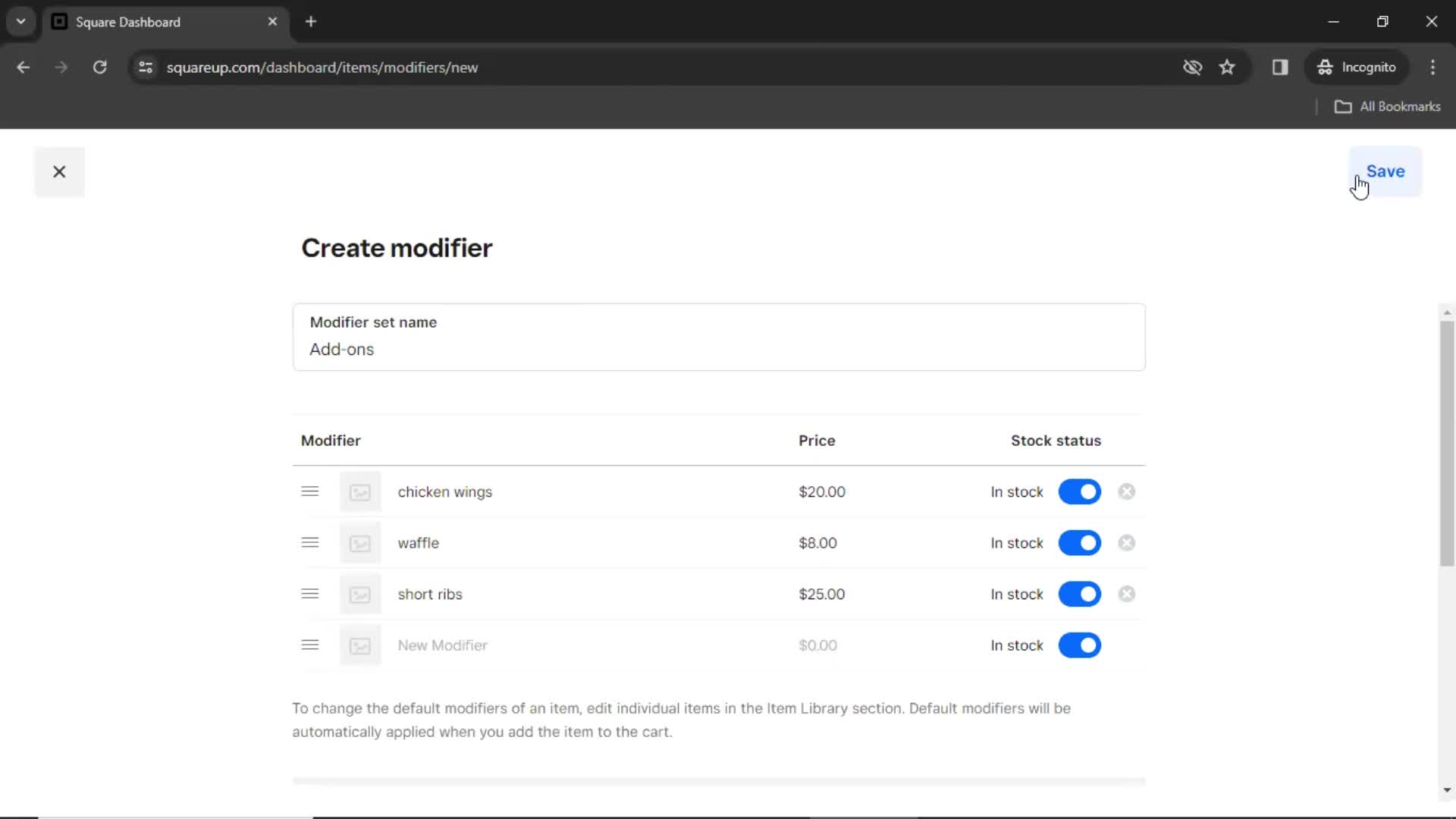Screen dimensions: 1456x819
Task: Remove the short ribs modifier
Action: 1127,594
